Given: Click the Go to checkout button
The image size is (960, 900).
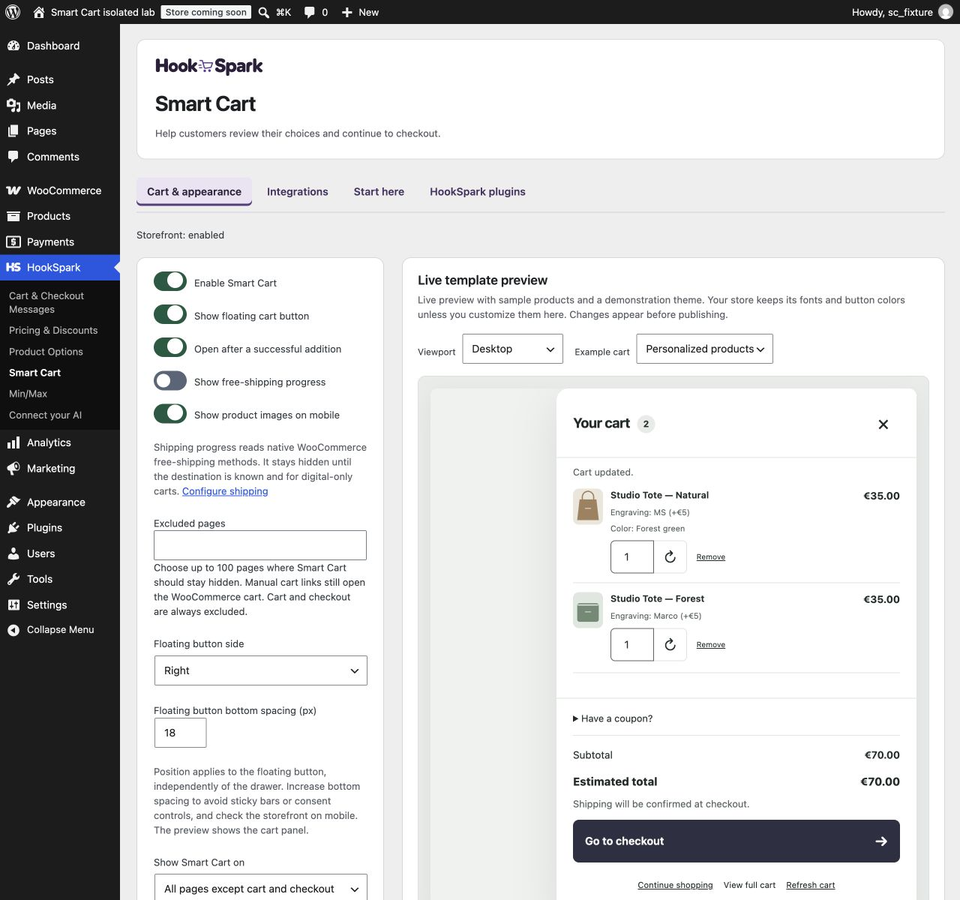Looking at the screenshot, I should (736, 841).
